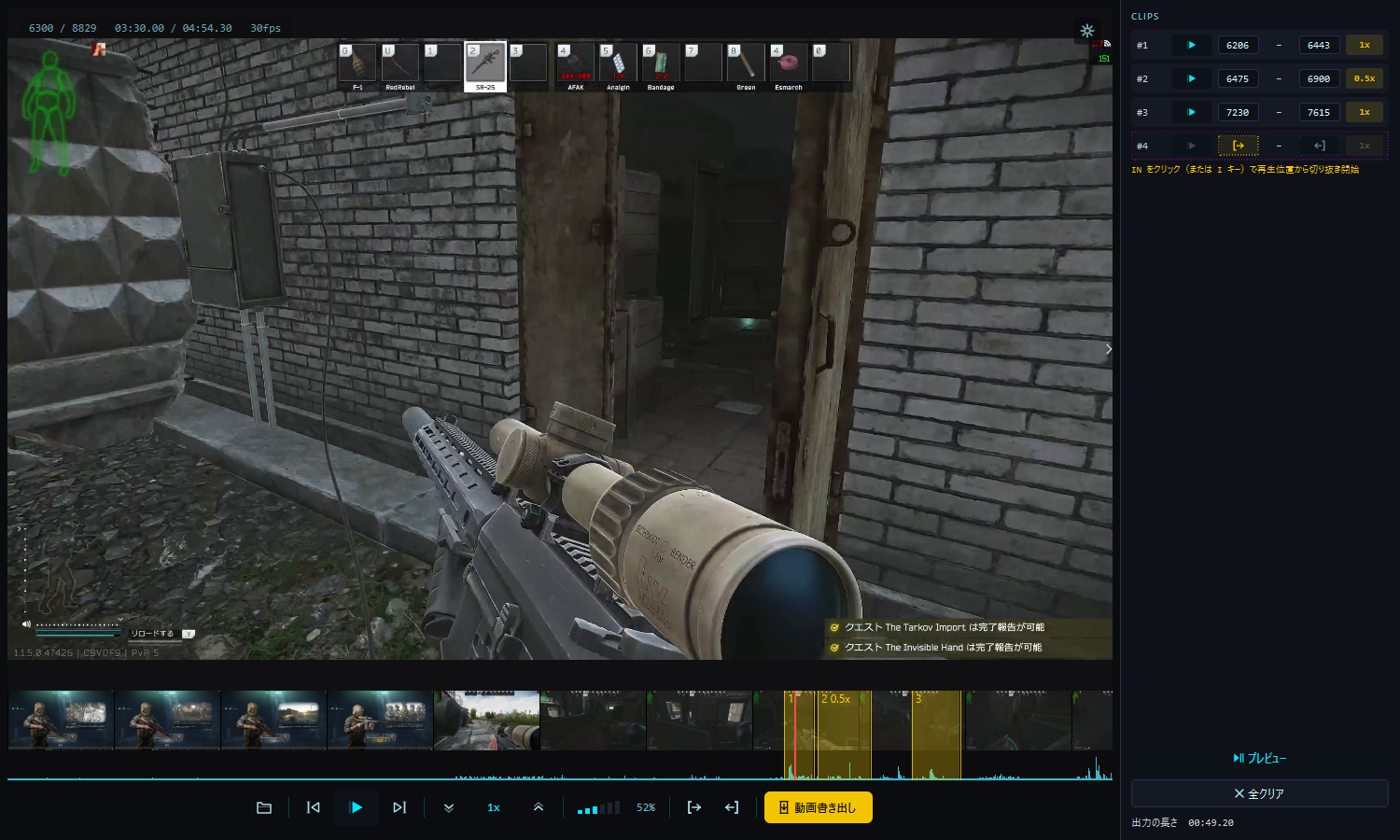Seek to the first timeline thumbnail
1400x840 pixels.
(x=61, y=720)
